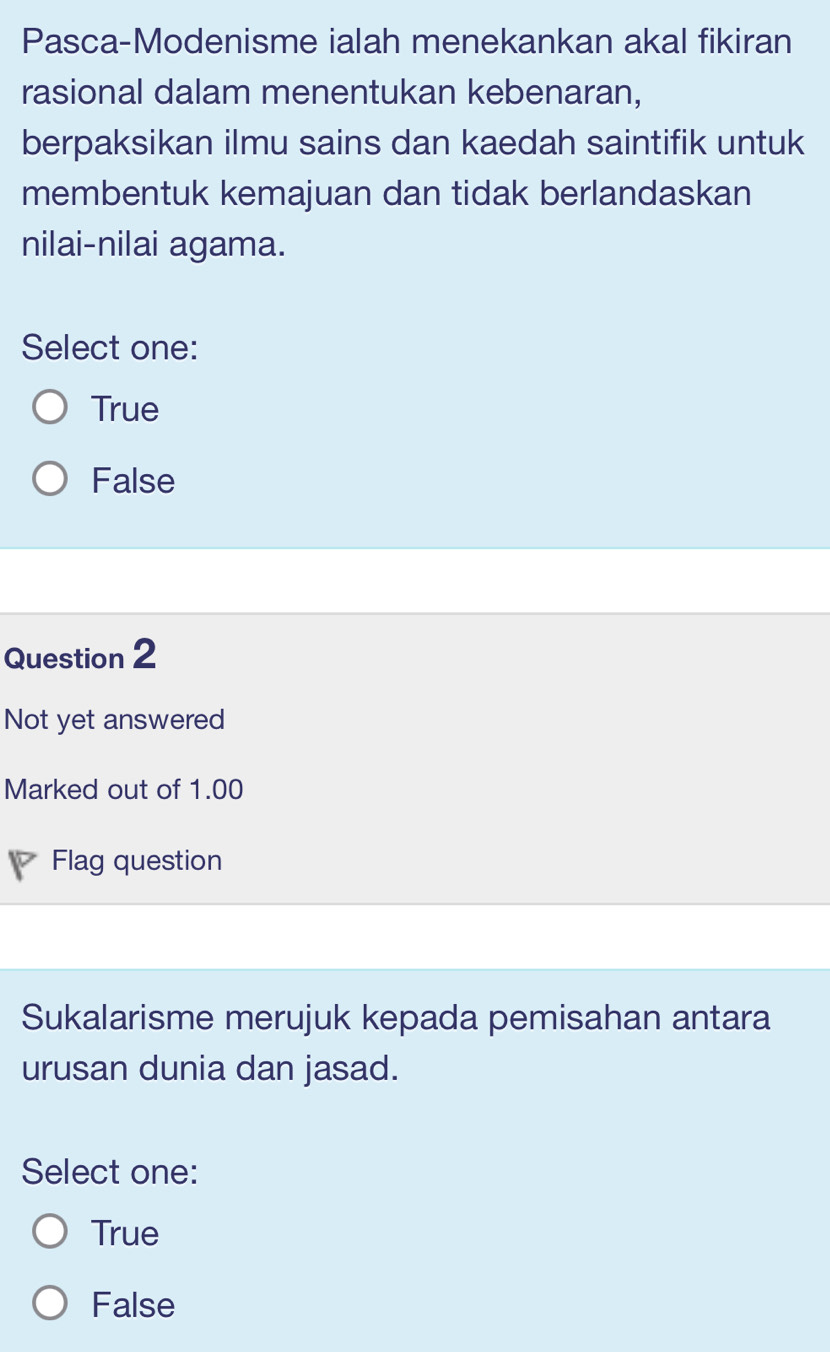Click the Marked out of 1.00 text
Viewport: 830px width, 1352px height.
click(x=124, y=790)
